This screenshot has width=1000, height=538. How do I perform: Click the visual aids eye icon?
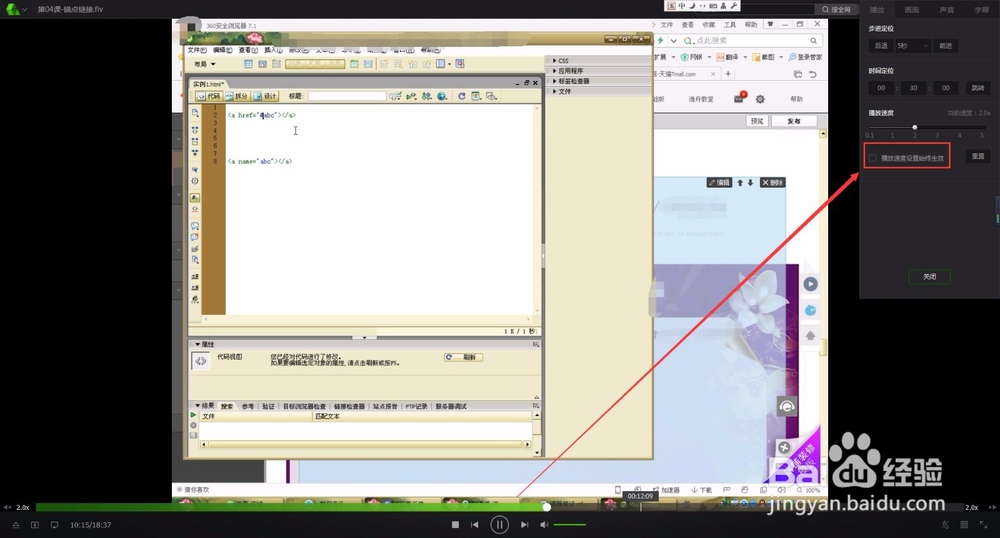tap(491, 96)
